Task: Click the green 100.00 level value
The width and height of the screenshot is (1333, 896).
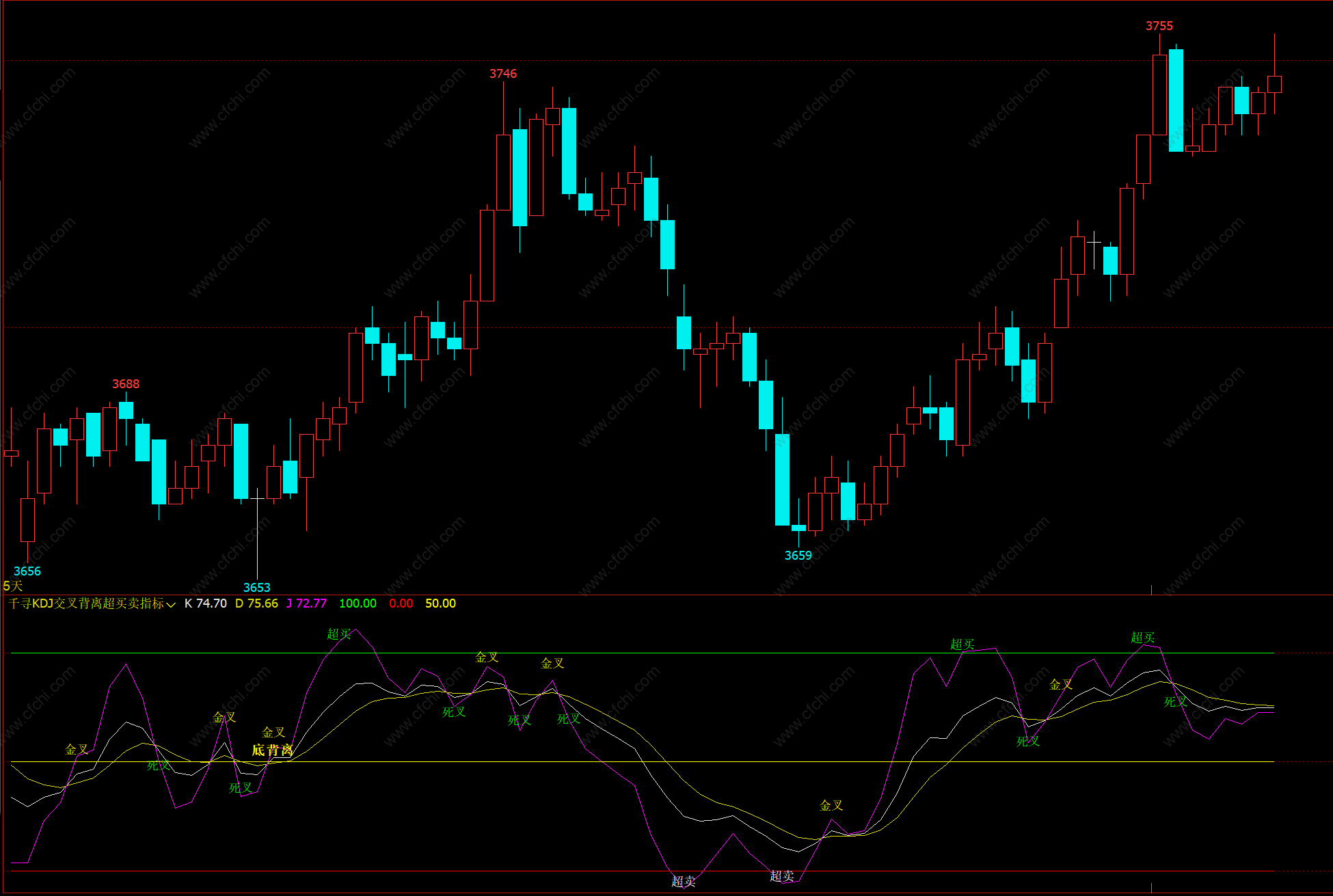Action: [x=358, y=603]
